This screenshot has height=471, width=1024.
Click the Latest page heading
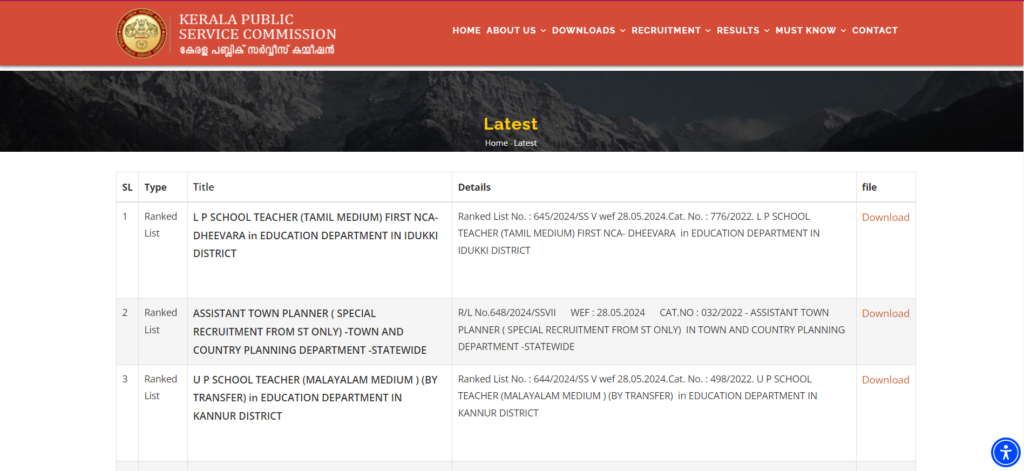511,124
